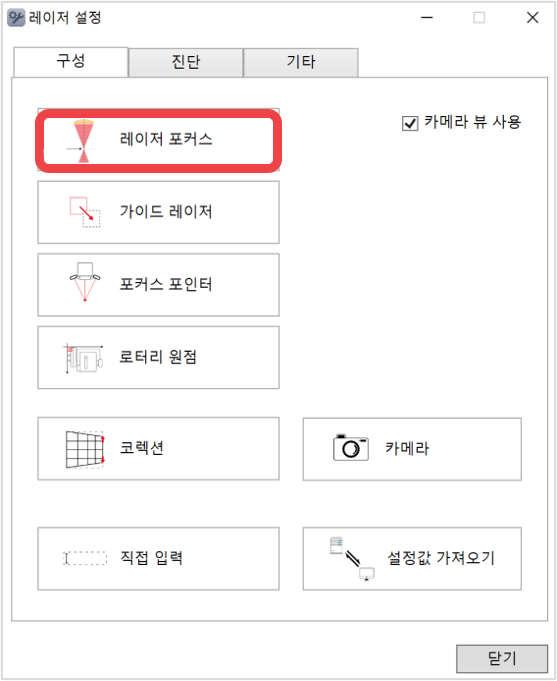The height and width of the screenshot is (681, 557).
Task: Click the dashed direct input box icon
Action: click(x=85, y=558)
